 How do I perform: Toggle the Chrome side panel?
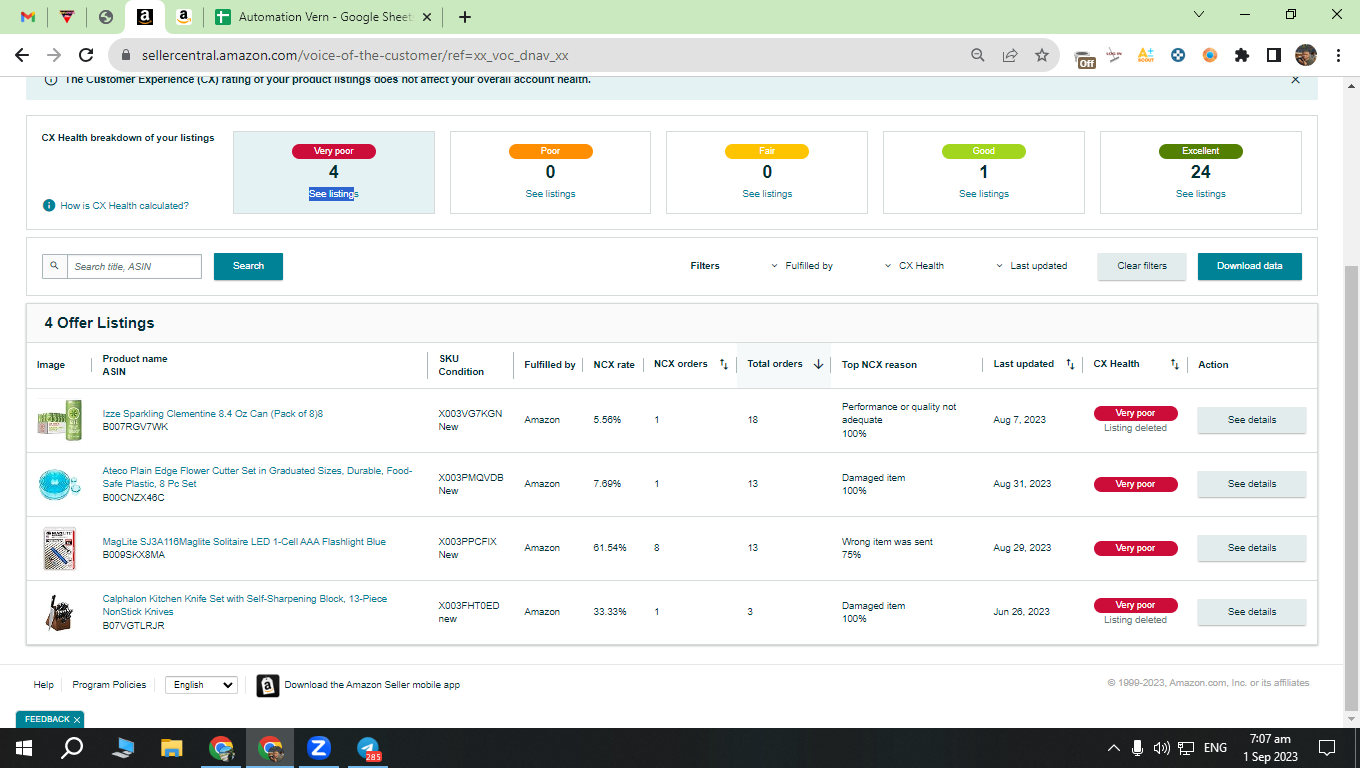1274,56
